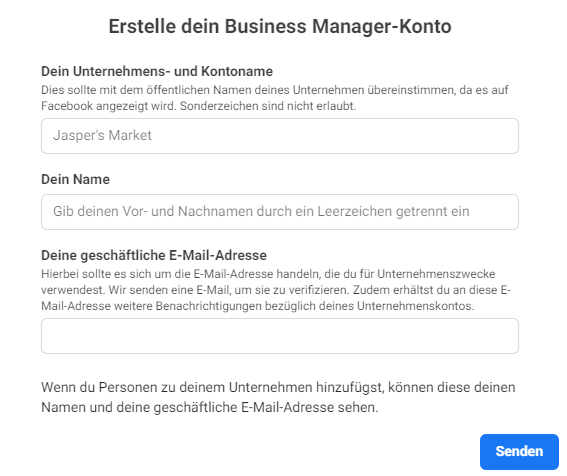This screenshot has width=567, height=476.
Task: Select the Vor- und Nachnamen input field
Action: [280, 212]
